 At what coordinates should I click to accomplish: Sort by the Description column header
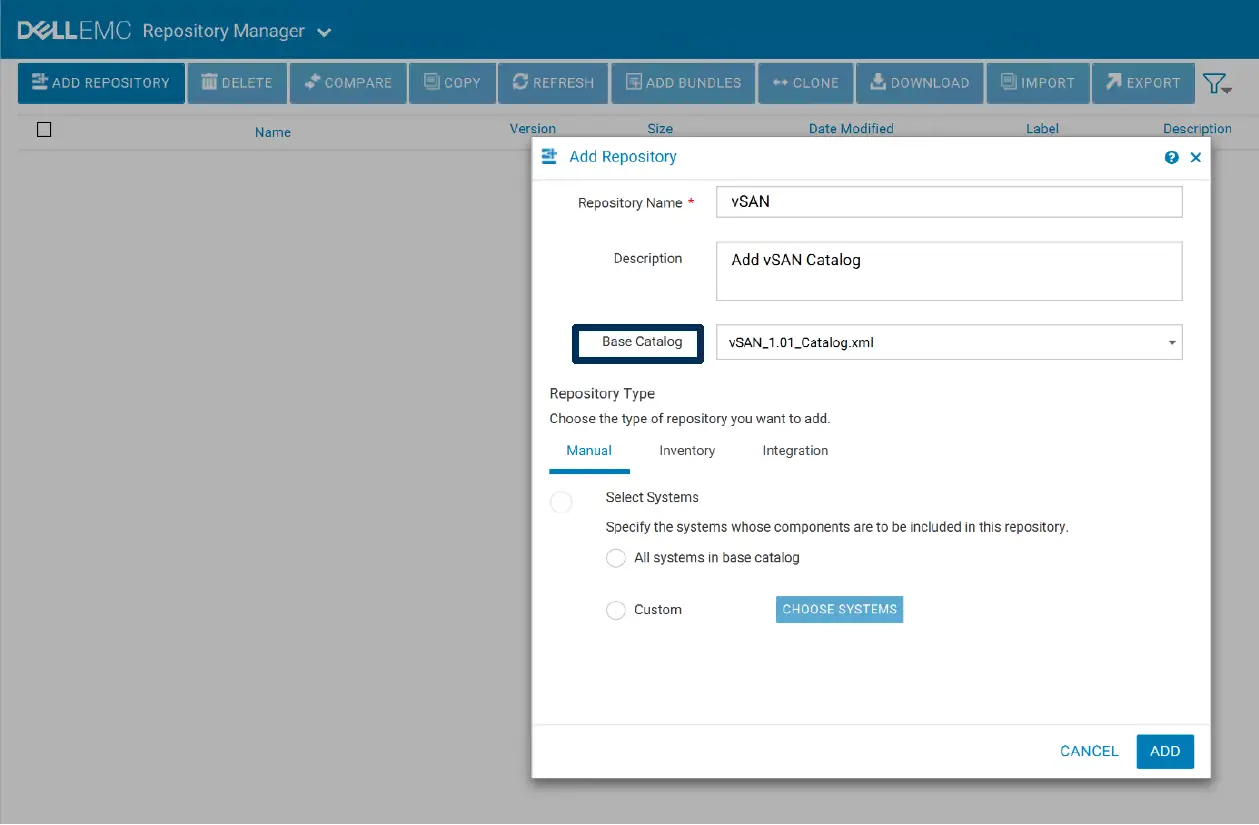1197,128
